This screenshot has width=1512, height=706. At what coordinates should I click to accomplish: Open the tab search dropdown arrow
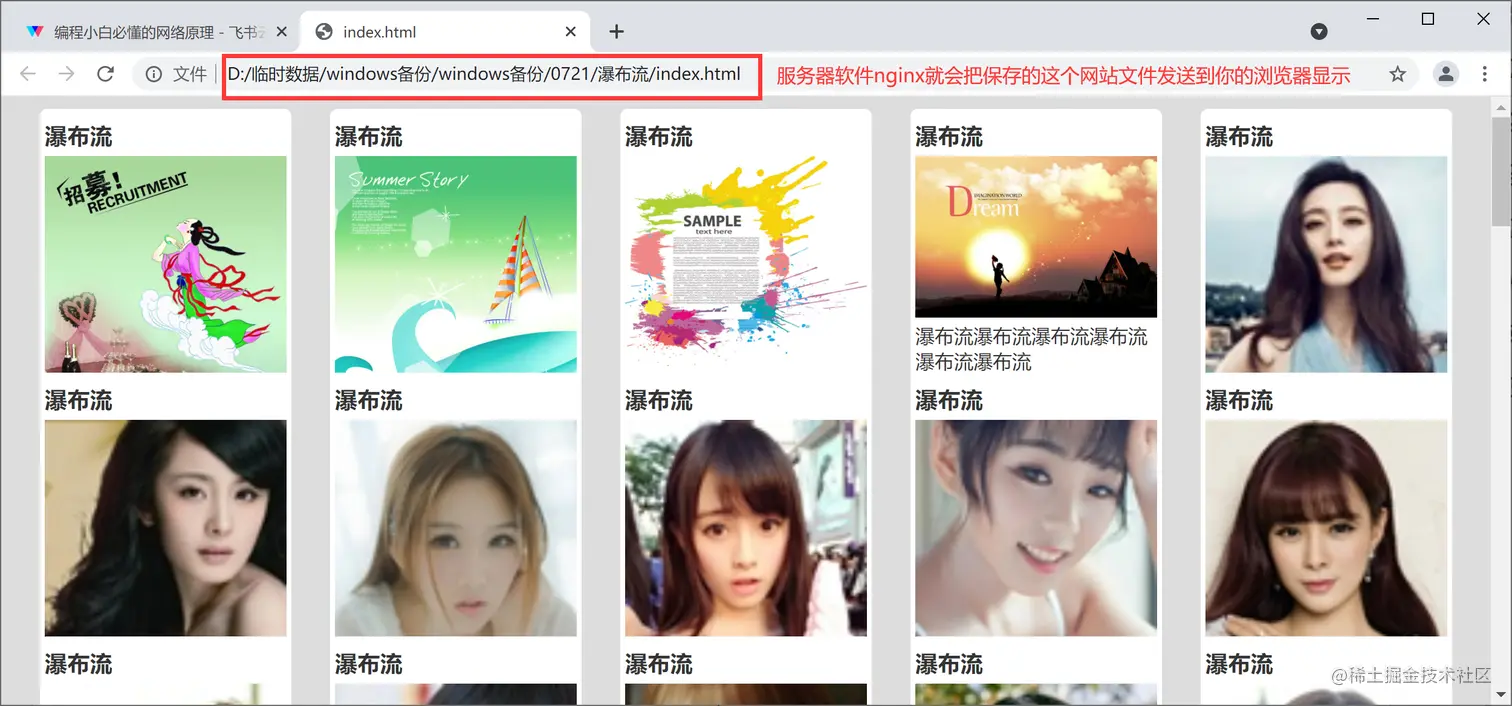coord(1319,32)
